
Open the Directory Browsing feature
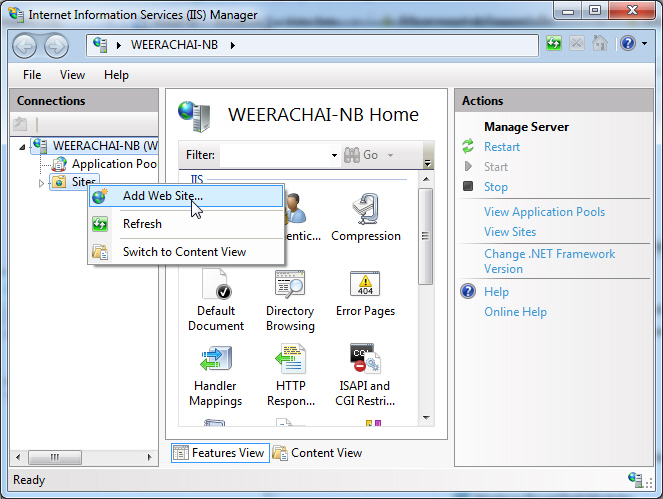point(290,301)
